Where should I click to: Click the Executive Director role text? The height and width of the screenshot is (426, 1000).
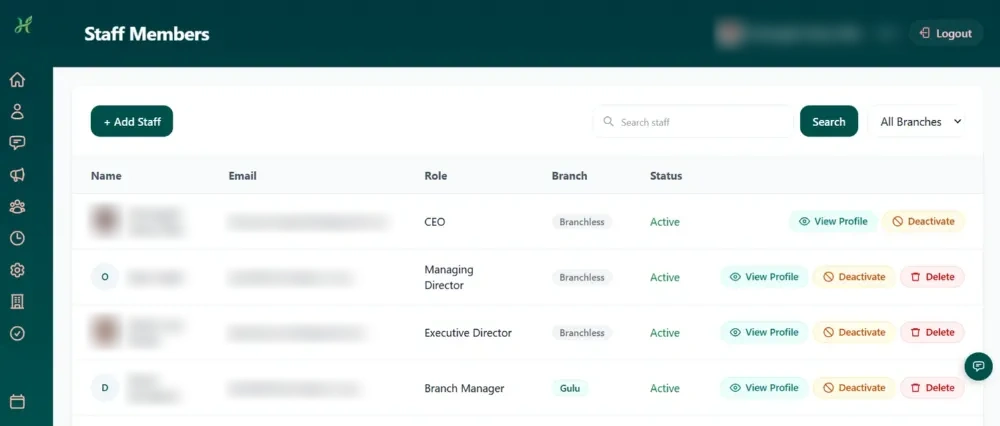point(468,333)
